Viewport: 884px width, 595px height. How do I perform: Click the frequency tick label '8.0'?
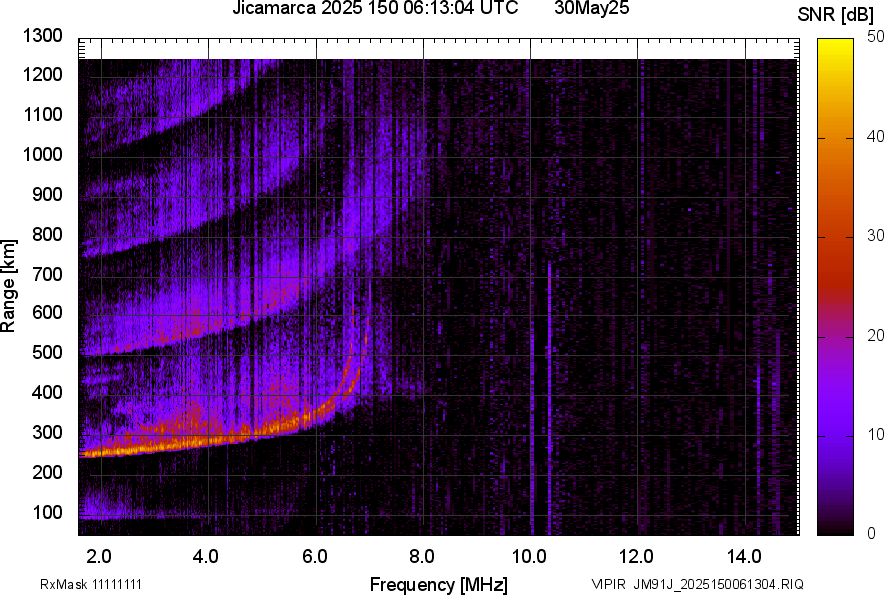pyautogui.click(x=422, y=557)
